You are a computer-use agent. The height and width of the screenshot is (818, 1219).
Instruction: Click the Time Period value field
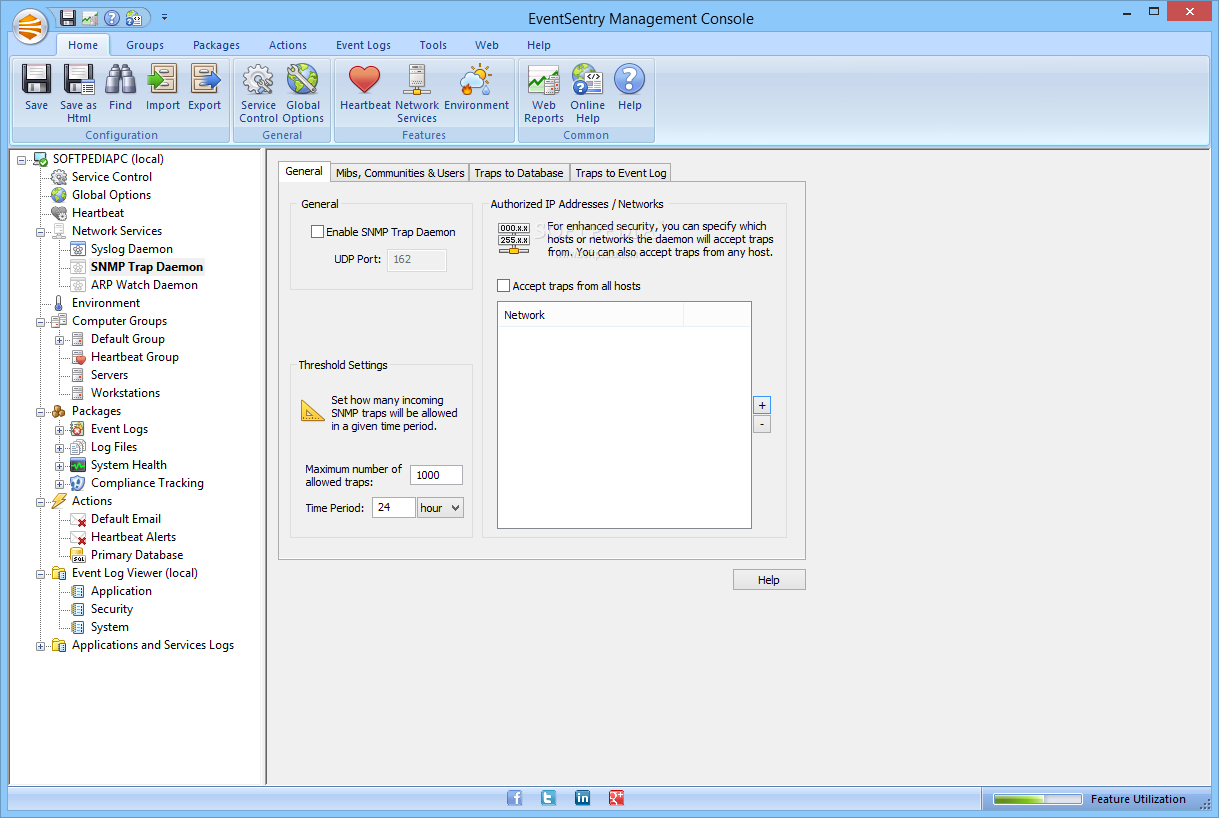394,508
